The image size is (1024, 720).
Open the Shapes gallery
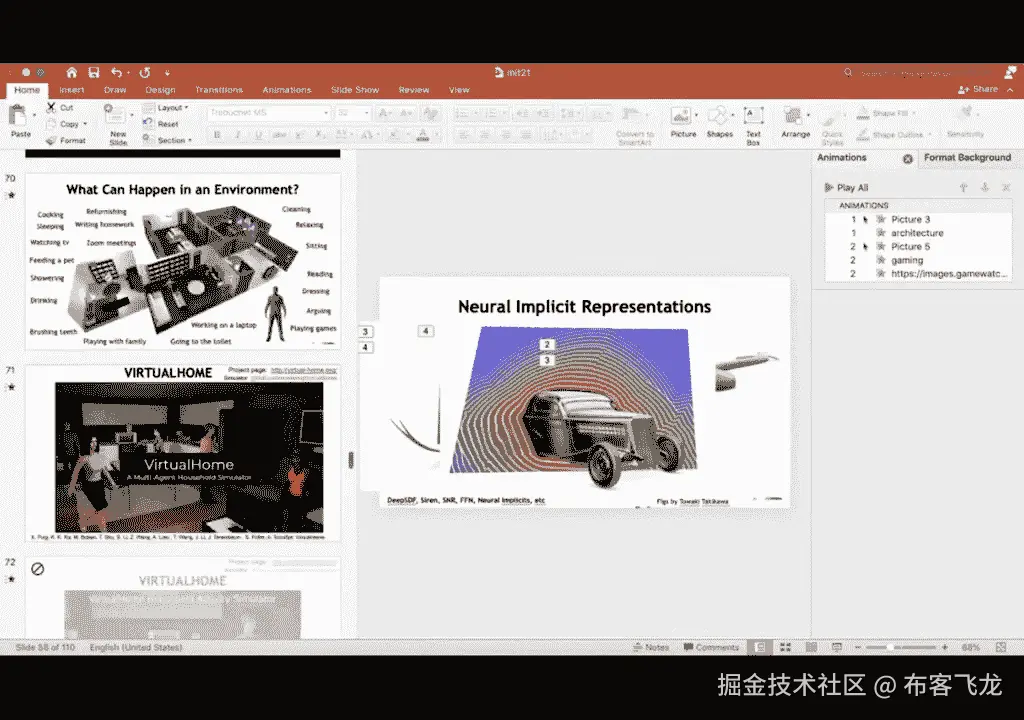(719, 123)
